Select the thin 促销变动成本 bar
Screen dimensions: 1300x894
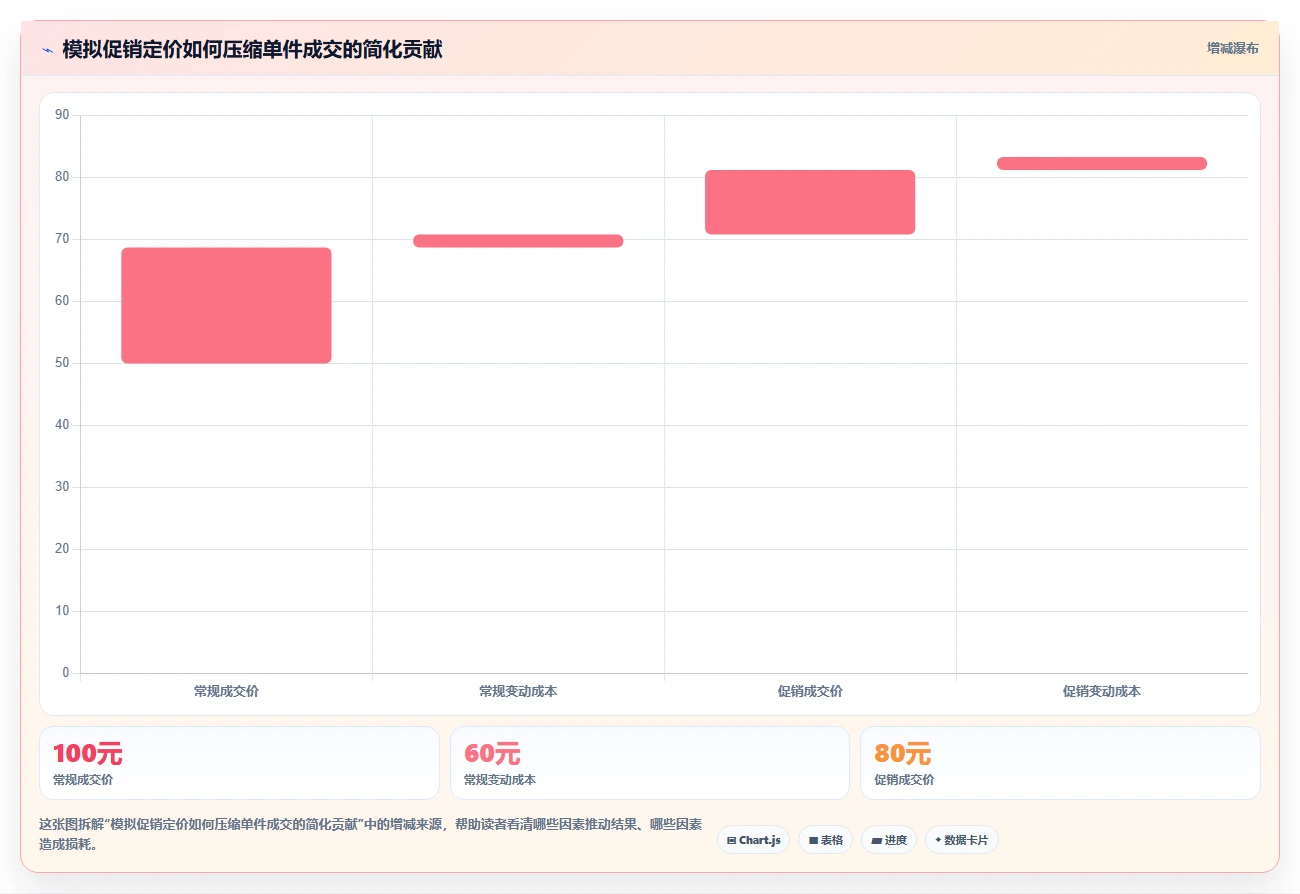click(1102, 163)
